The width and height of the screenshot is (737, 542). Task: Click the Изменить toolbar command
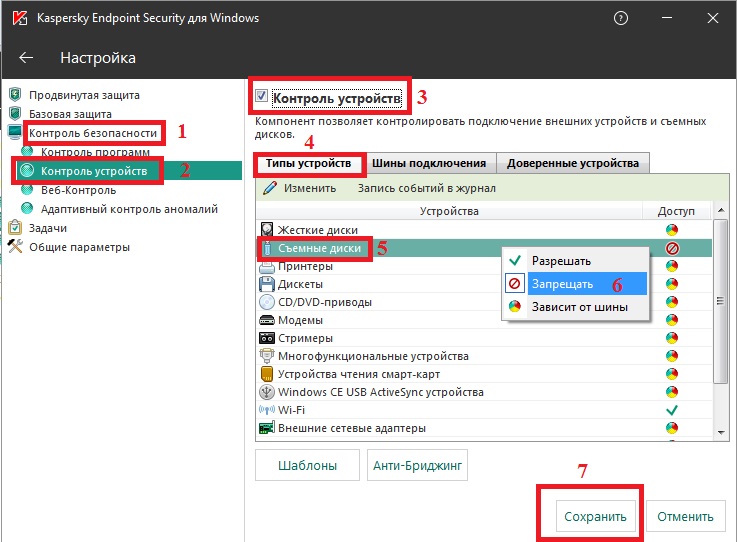pos(310,188)
